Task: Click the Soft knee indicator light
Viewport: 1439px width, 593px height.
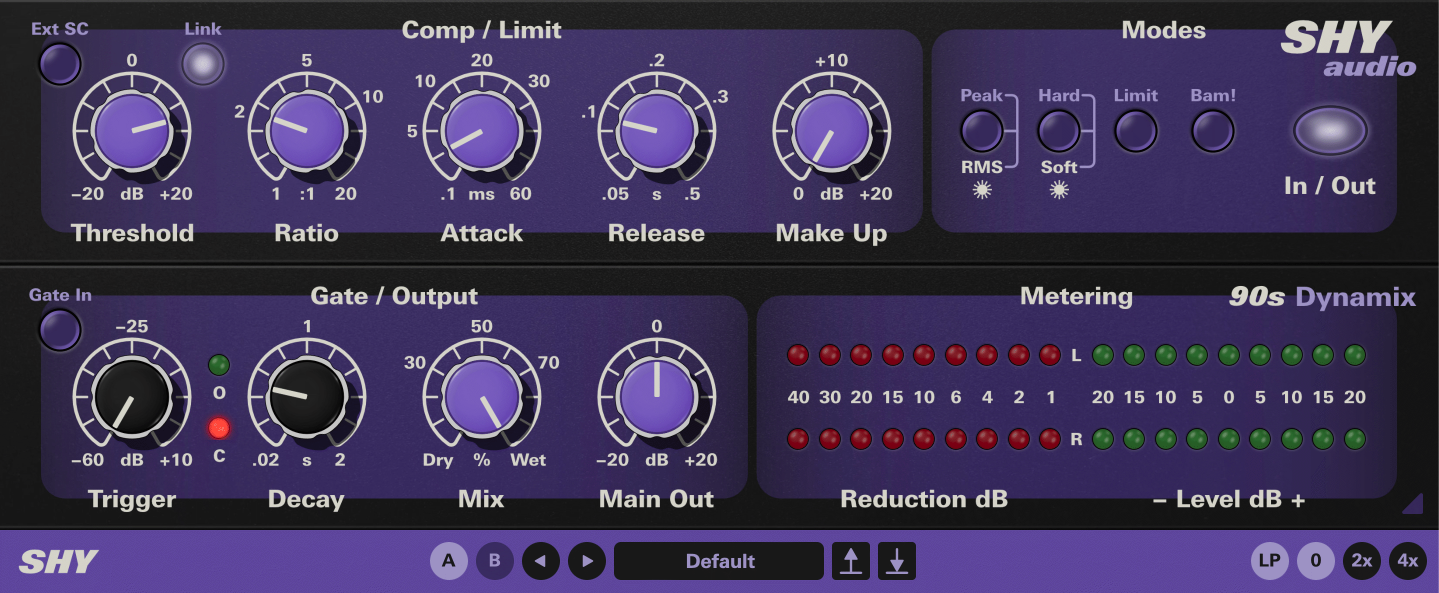Action: tap(1059, 190)
